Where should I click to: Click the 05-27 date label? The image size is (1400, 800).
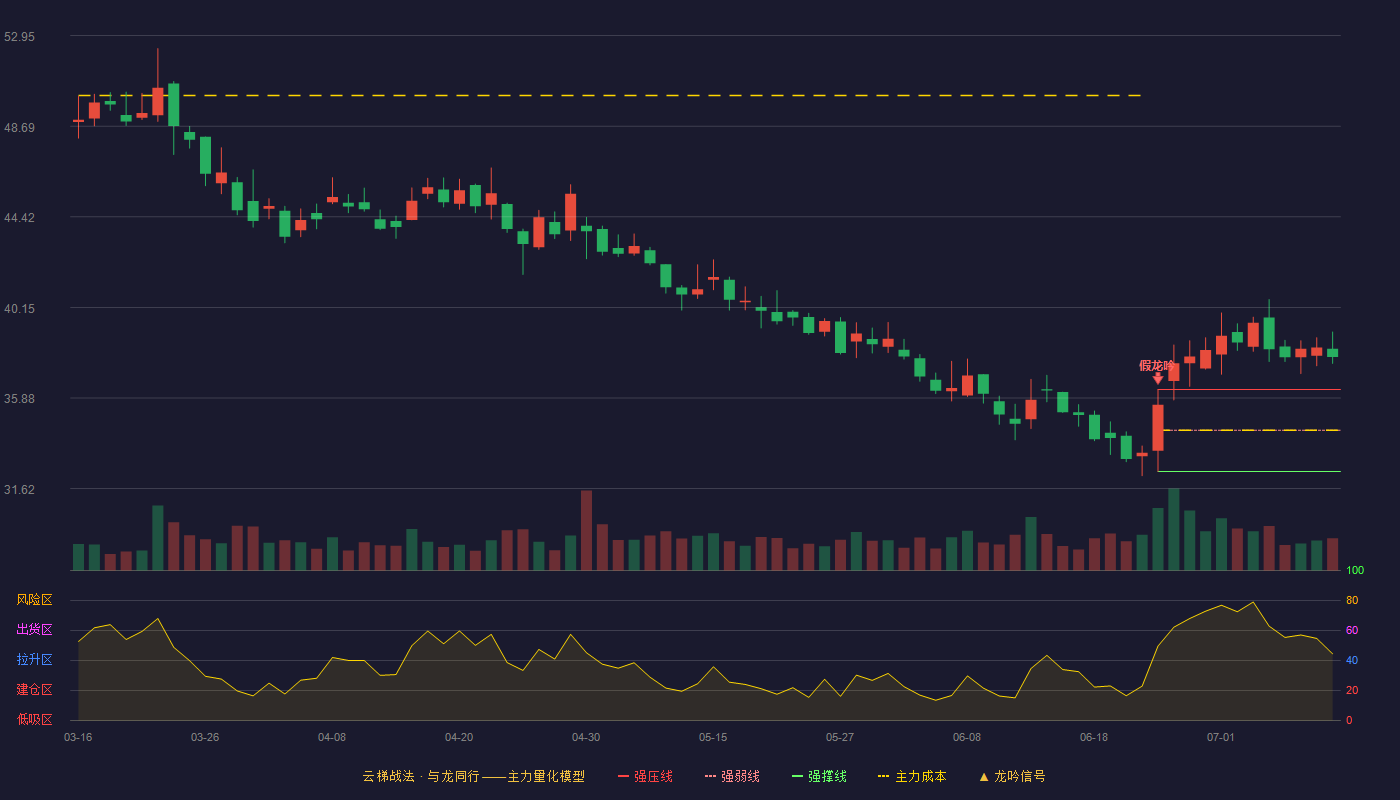[x=840, y=737]
